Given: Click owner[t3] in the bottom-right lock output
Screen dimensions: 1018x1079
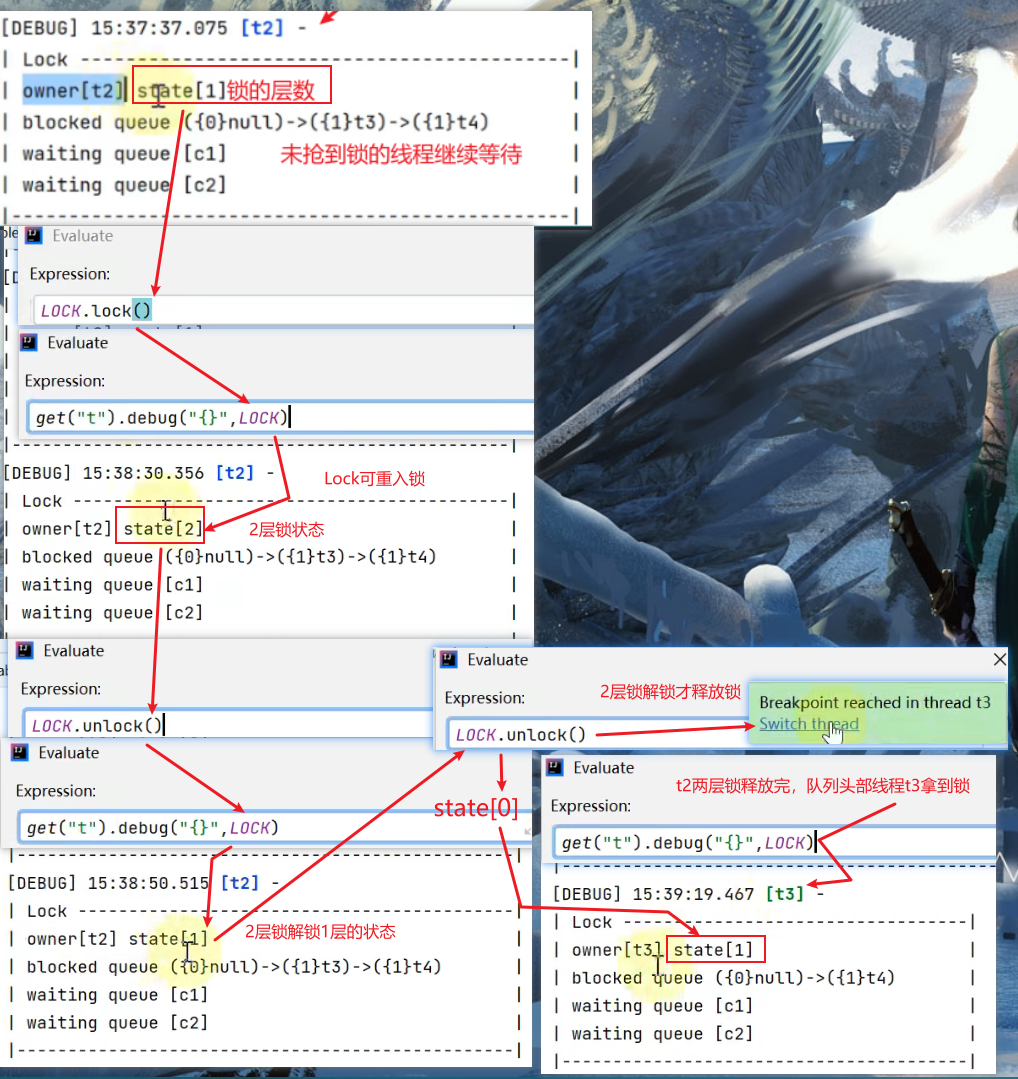Looking at the screenshot, I should click(616, 949).
